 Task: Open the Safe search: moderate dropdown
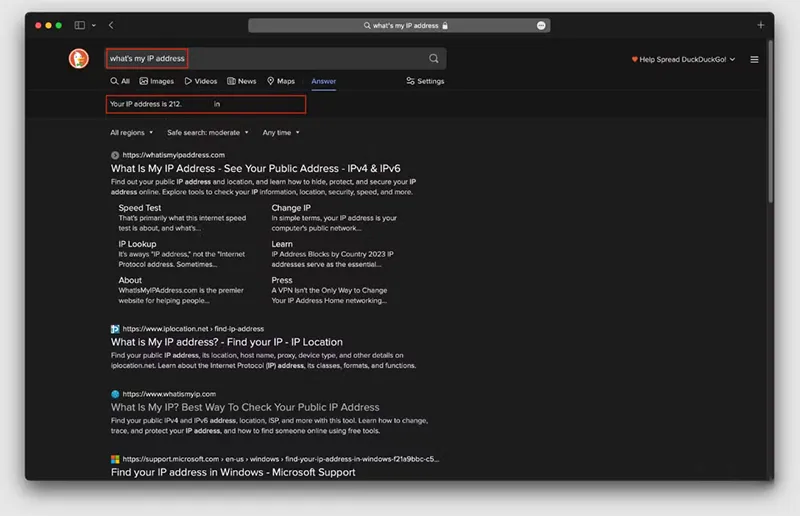[x=207, y=132]
